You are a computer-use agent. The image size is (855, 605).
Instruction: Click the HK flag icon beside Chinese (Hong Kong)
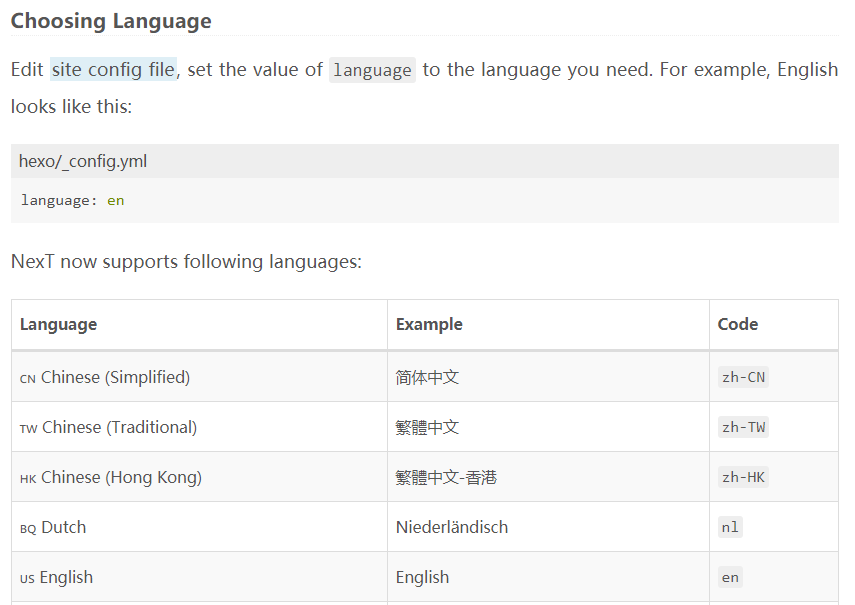(28, 478)
